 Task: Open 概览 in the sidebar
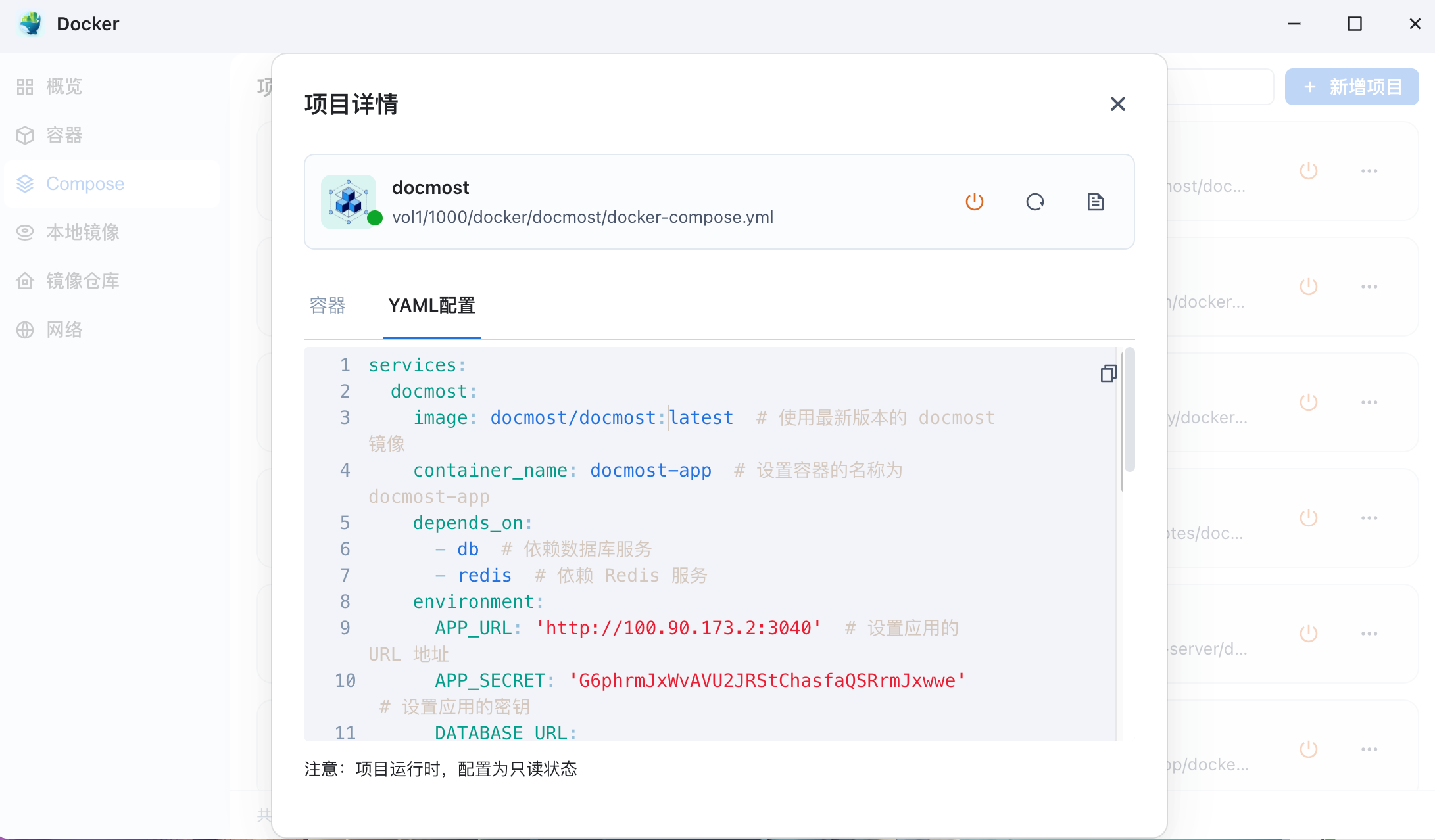coord(112,86)
